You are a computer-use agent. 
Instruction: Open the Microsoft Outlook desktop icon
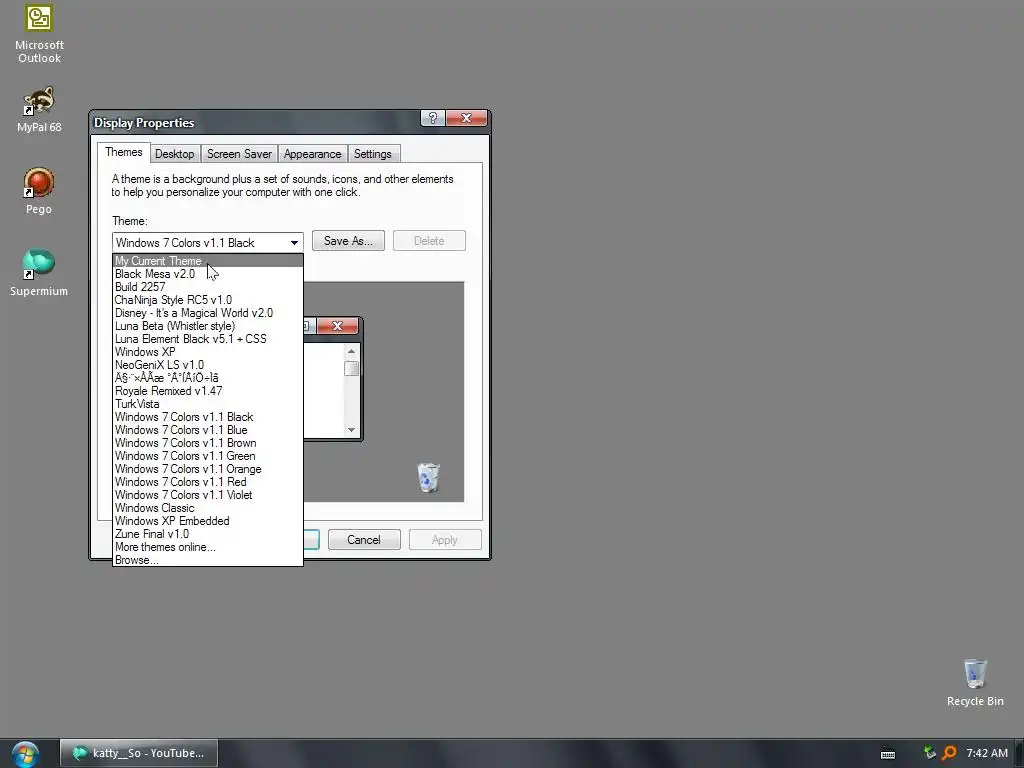click(x=39, y=34)
